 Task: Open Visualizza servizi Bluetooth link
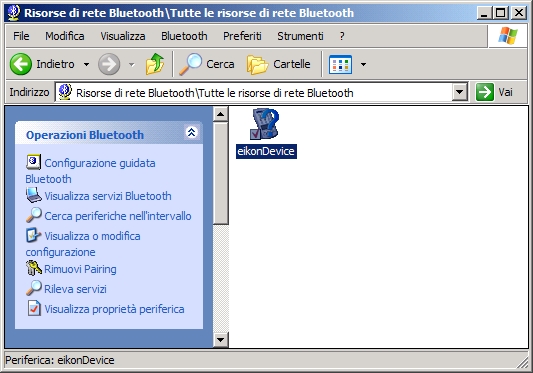108,196
